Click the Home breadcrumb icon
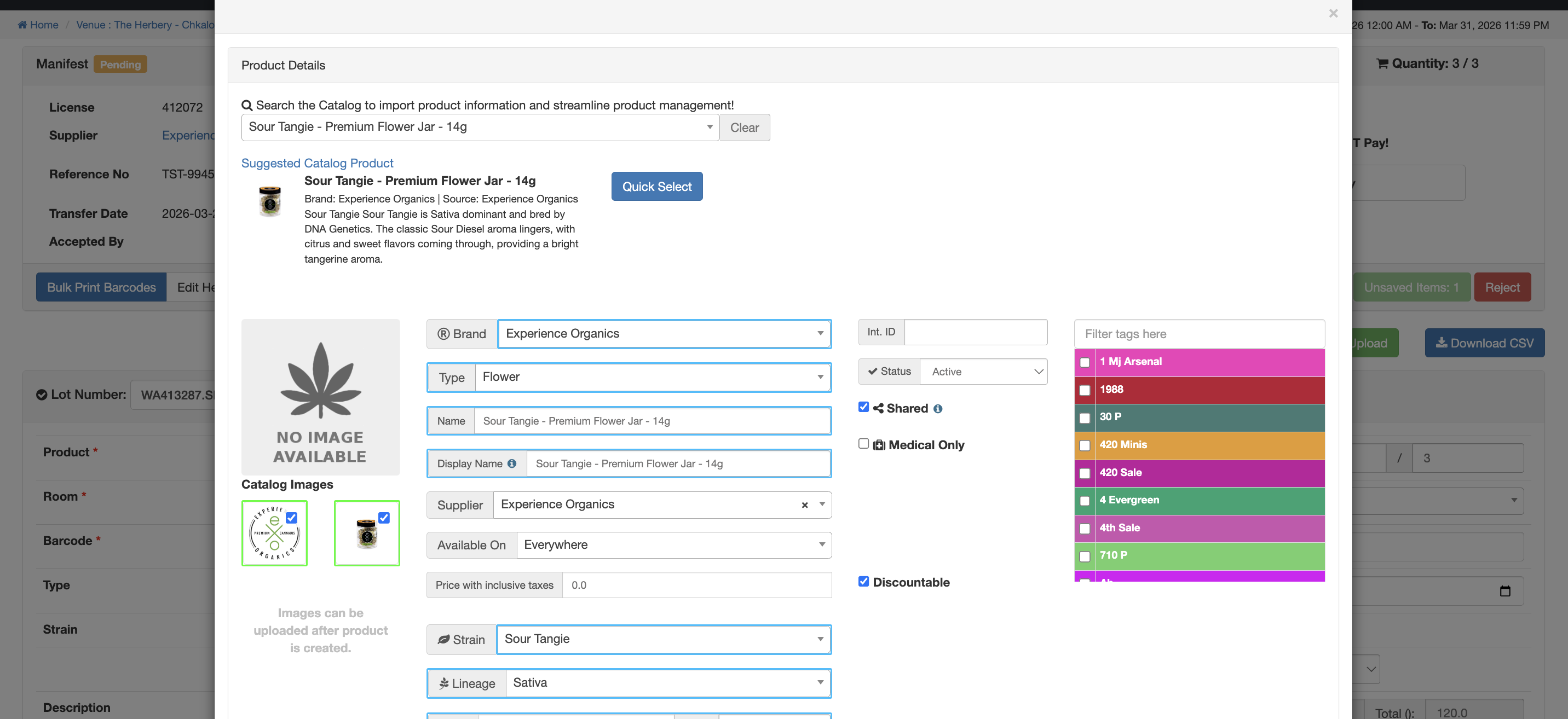 click(22, 25)
